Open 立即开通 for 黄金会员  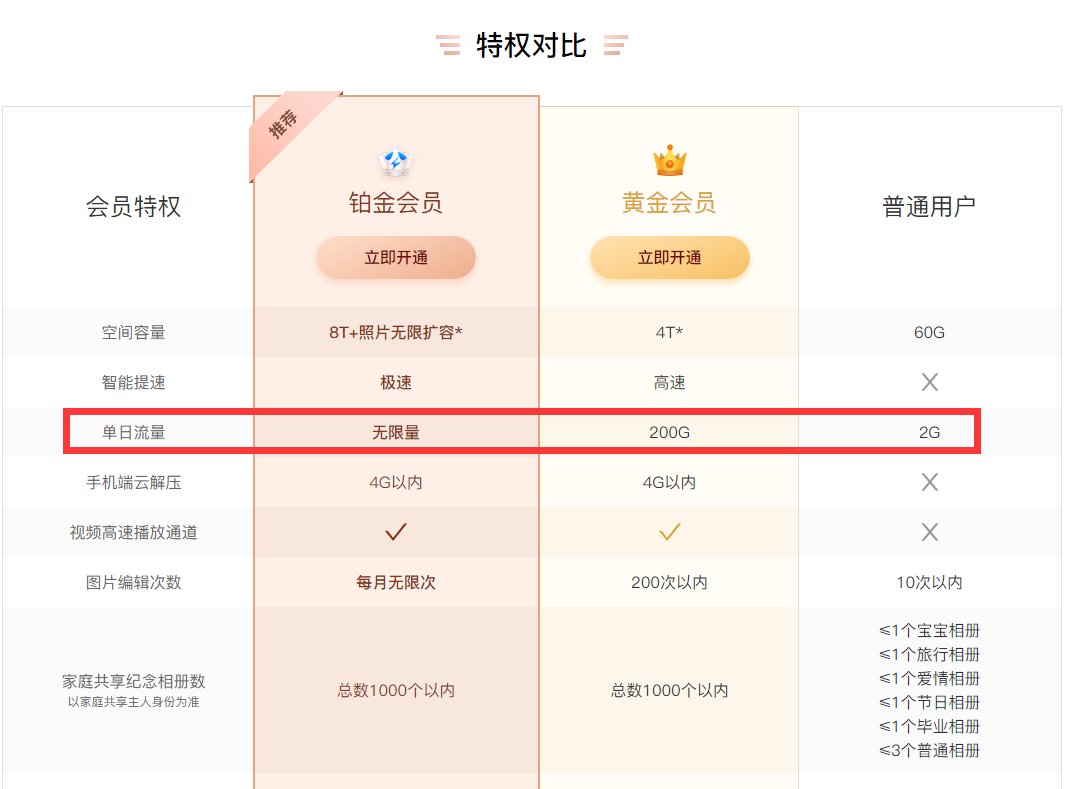[669, 257]
